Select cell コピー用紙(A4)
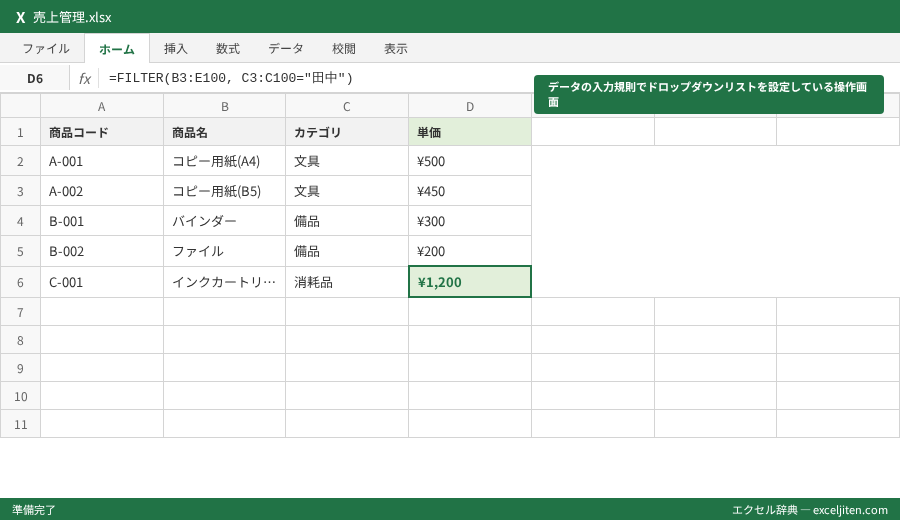The width and height of the screenshot is (900, 520). [224, 161]
